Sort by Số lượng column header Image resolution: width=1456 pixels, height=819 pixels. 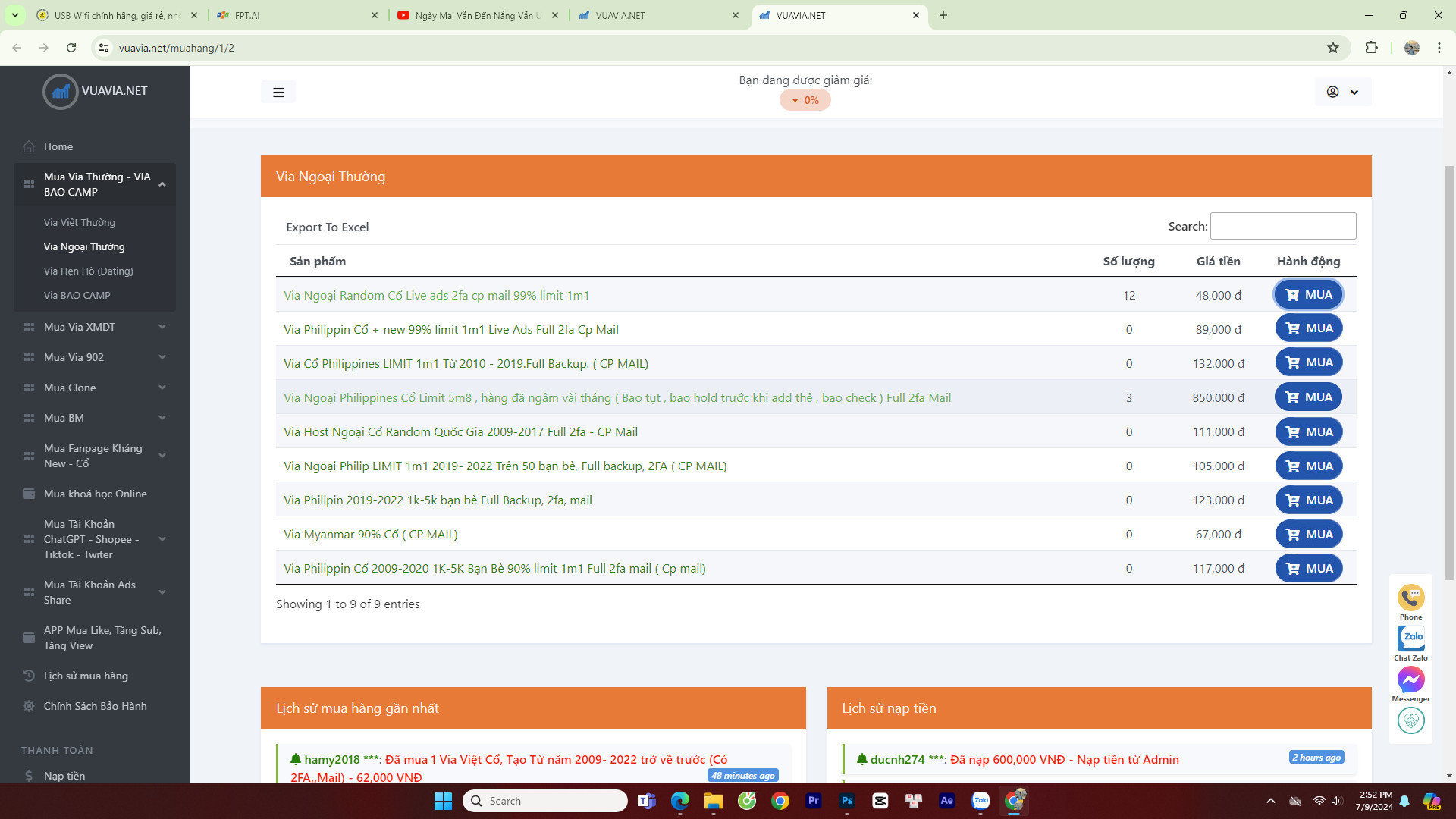click(x=1128, y=261)
